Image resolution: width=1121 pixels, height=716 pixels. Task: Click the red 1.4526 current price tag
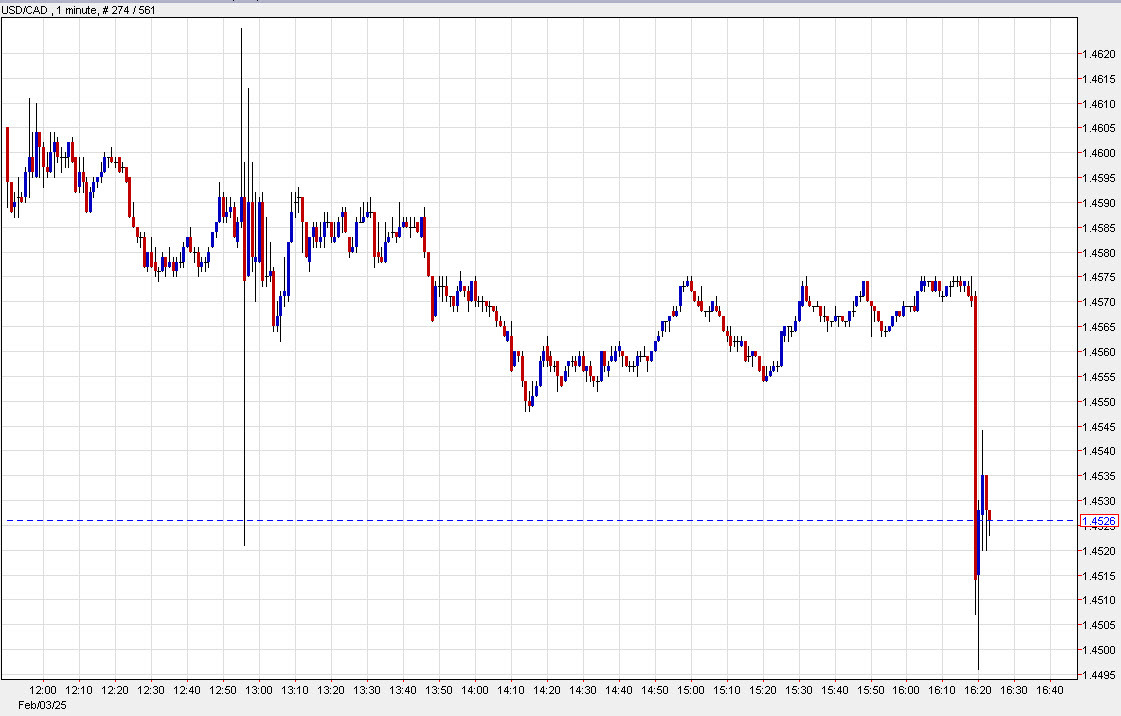[x=1099, y=521]
